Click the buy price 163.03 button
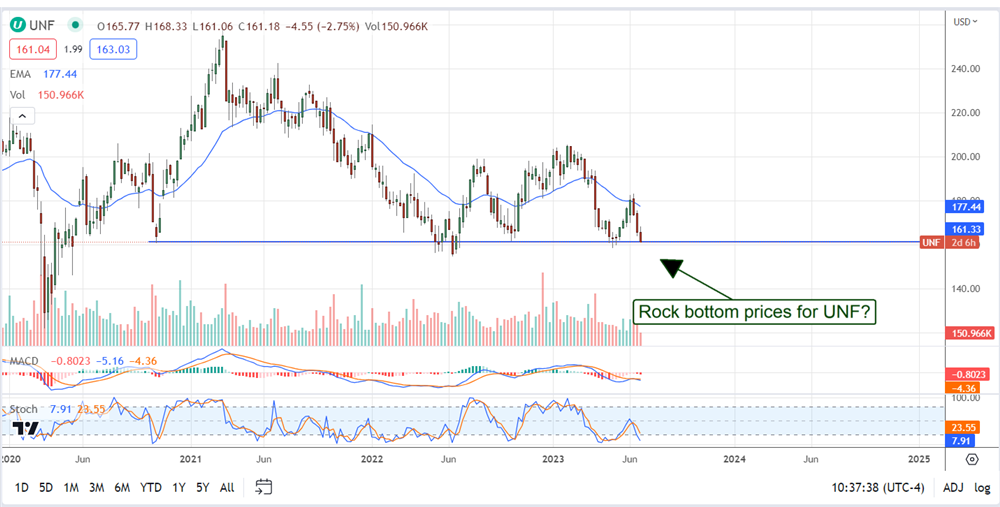 coord(113,48)
